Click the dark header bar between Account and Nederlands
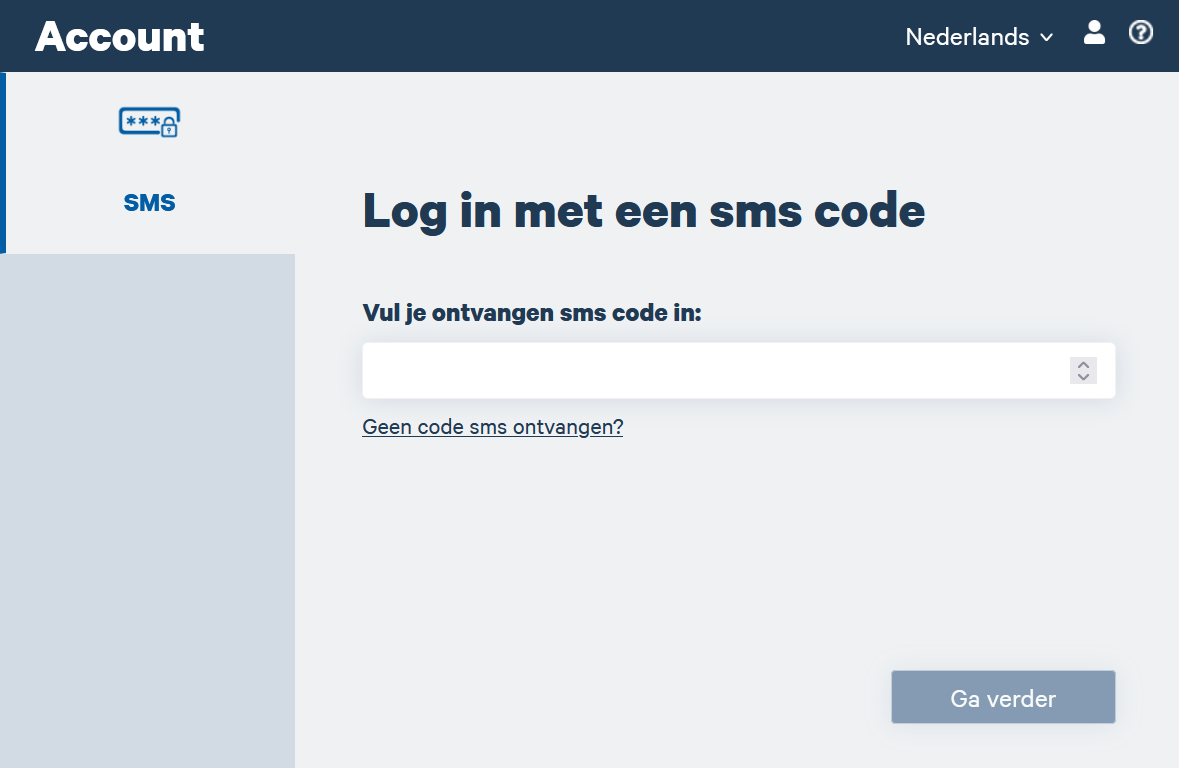The height and width of the screenshot is (768, 1179). tap(550, 36)
